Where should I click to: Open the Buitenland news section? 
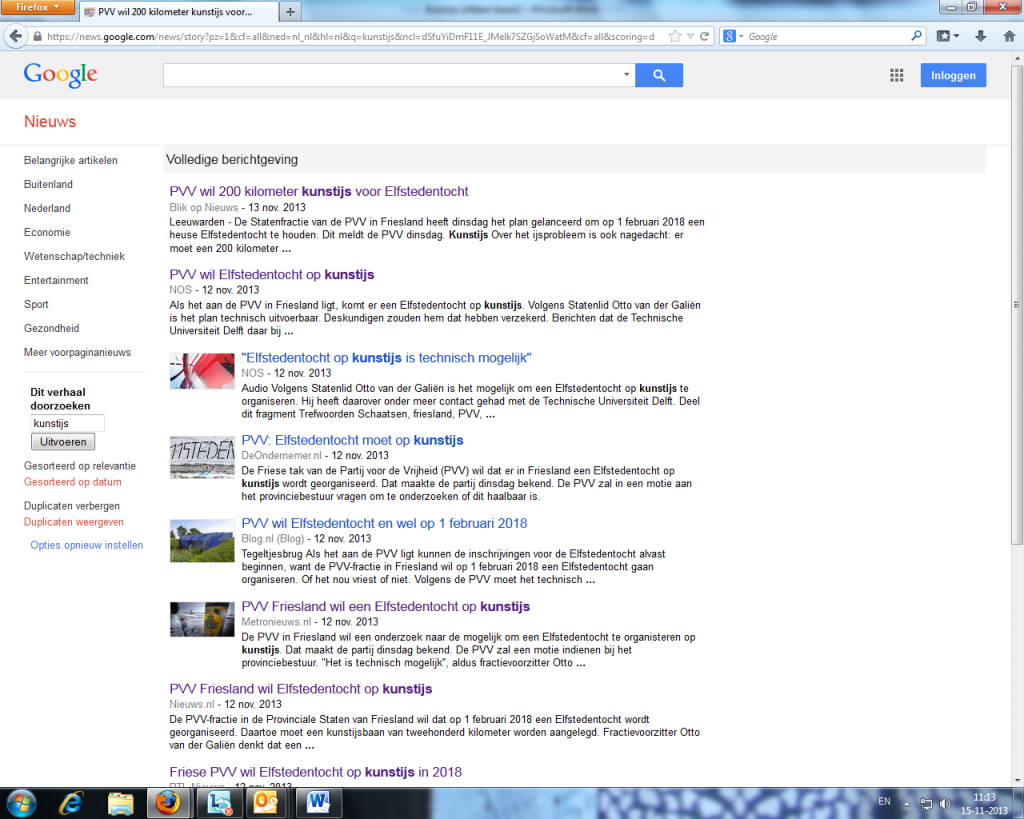coord(48,184)
